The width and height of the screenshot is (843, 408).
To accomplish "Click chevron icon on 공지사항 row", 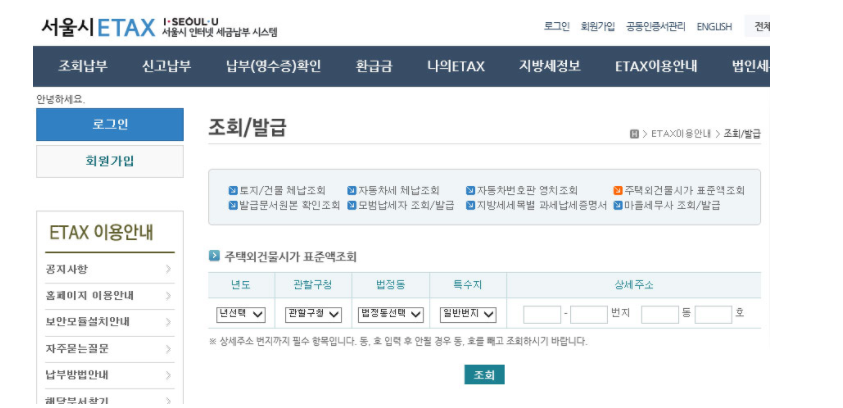I will click(x=168, y=269).
